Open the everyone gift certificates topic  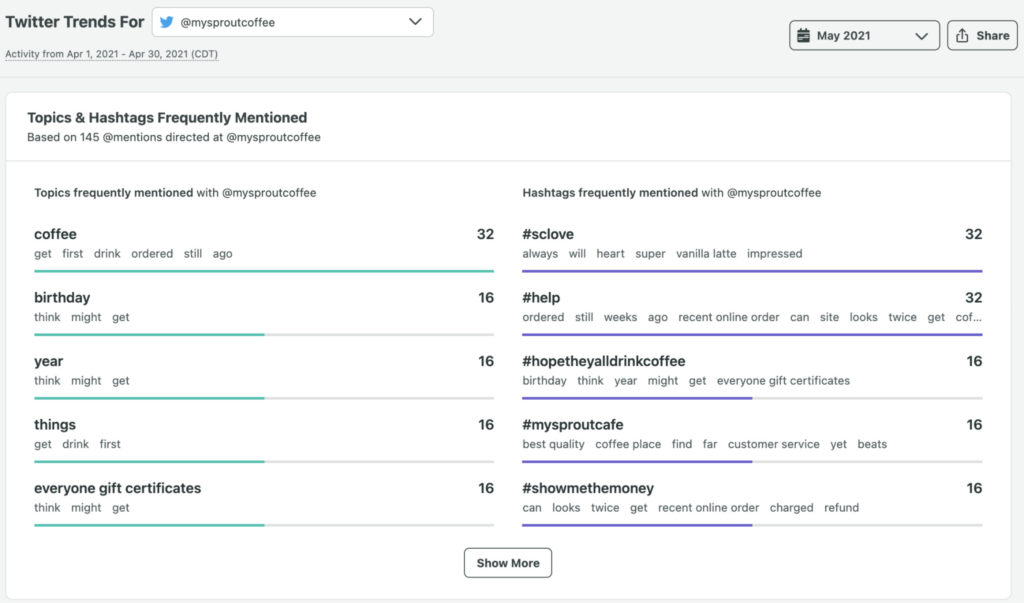[x=117, y=489]
